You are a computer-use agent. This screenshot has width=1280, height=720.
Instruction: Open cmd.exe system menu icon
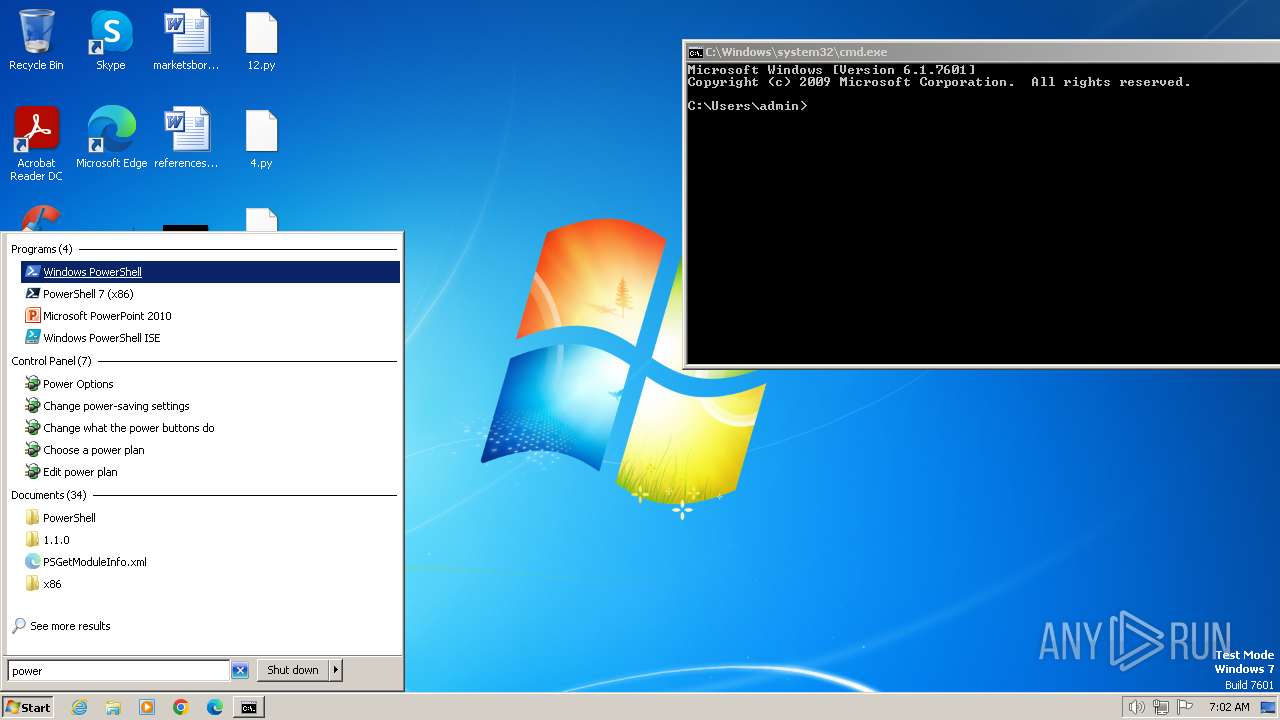point(695,52)
